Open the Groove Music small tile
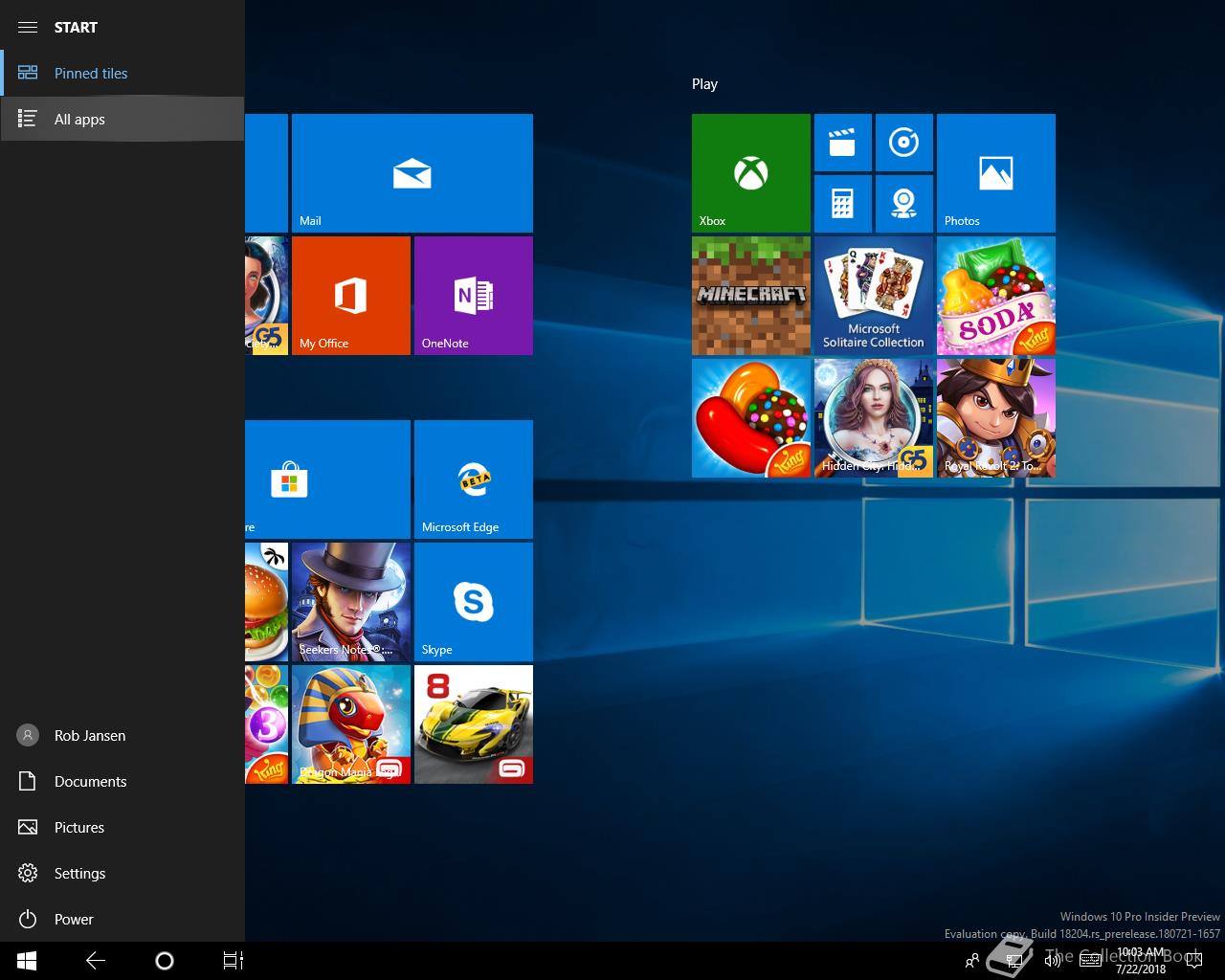1225x980 pixels. (903, 143)
